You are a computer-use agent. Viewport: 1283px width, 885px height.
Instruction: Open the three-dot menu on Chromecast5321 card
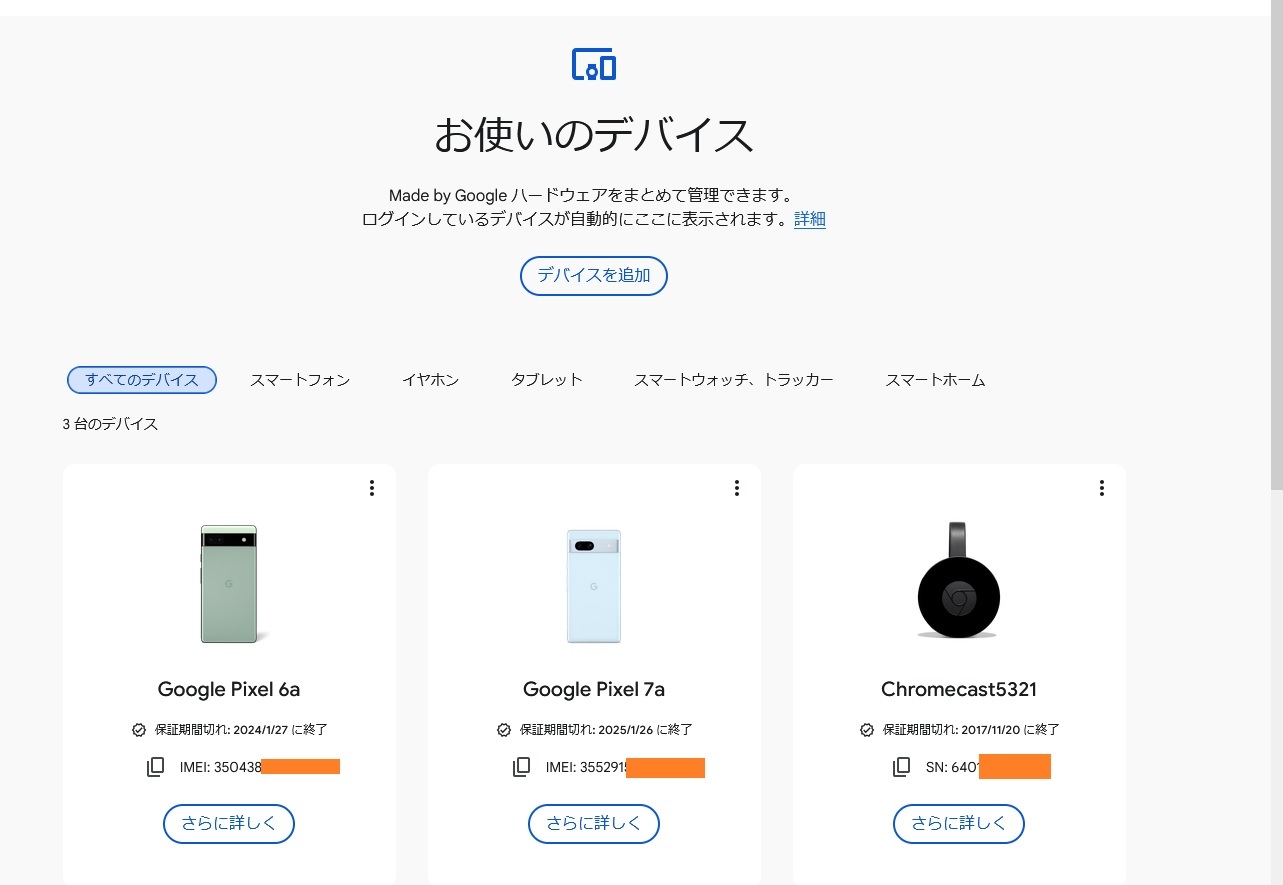point(1102,488)
